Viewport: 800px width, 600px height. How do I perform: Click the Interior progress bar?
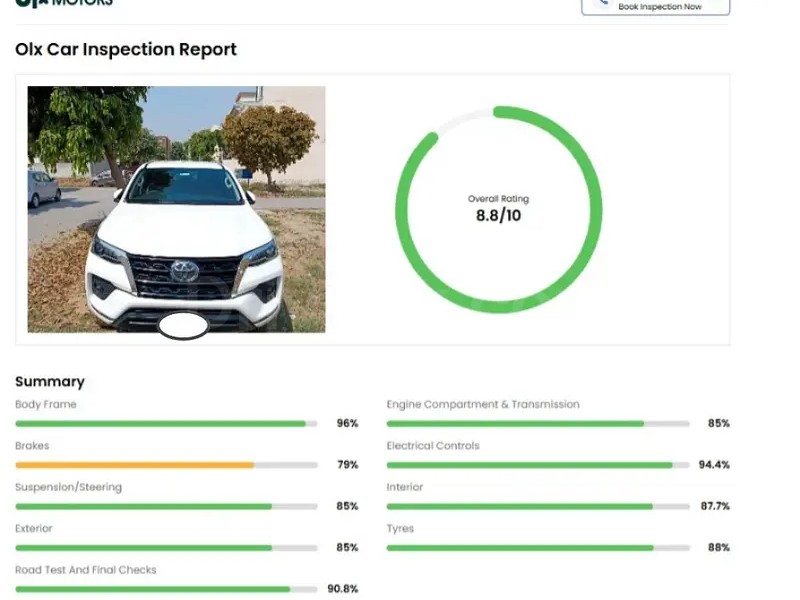(538, 507)
